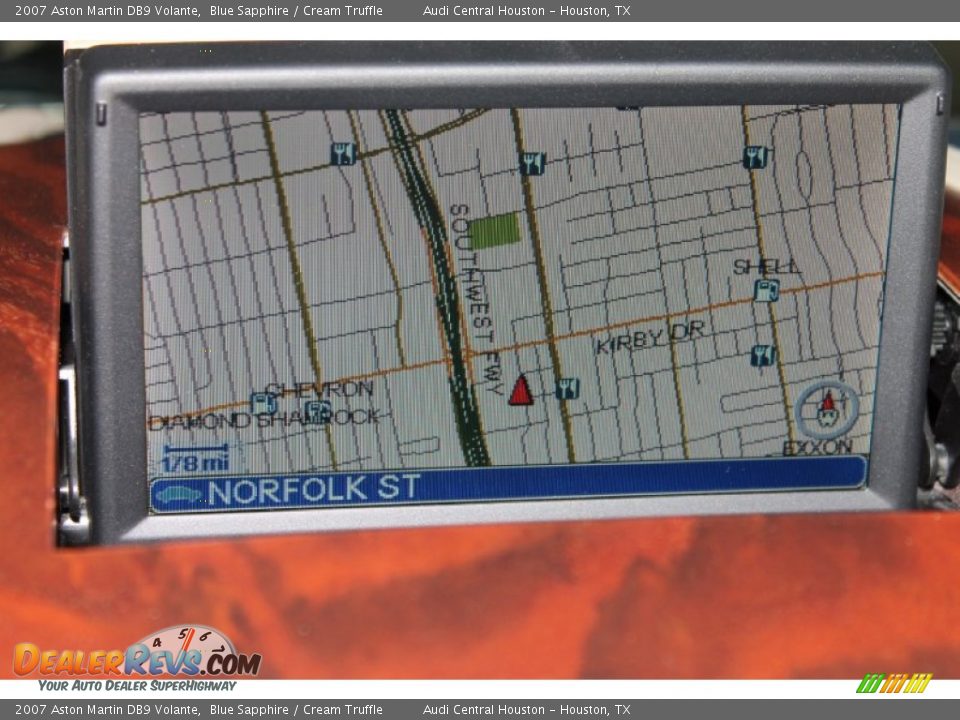960x720 pixels.
Task: Select the restaurant icon above the SHELL label
Action: point(756,157)
